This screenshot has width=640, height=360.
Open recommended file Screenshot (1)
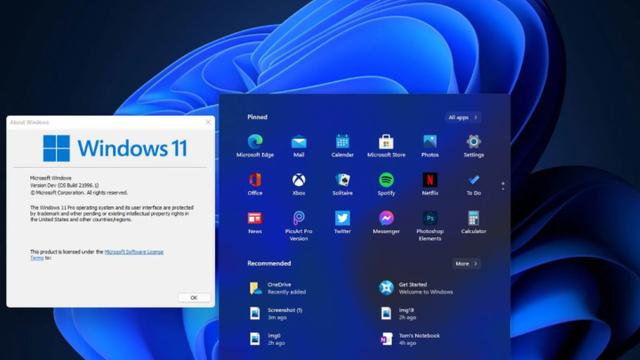coord(276,313)
